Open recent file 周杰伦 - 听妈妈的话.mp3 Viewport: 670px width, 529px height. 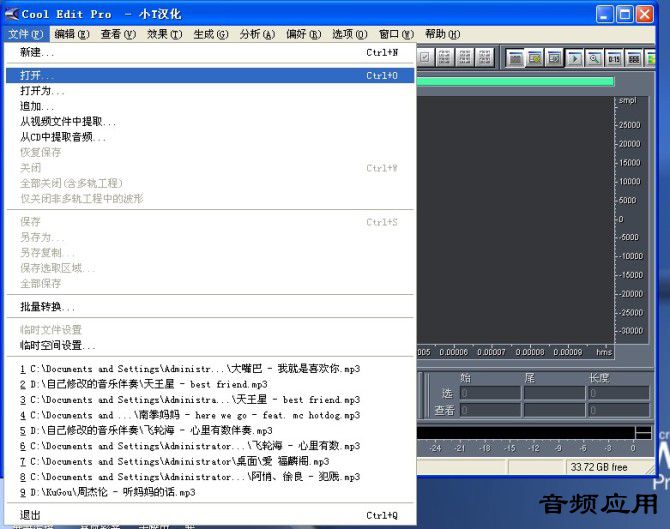pos(209,492)
